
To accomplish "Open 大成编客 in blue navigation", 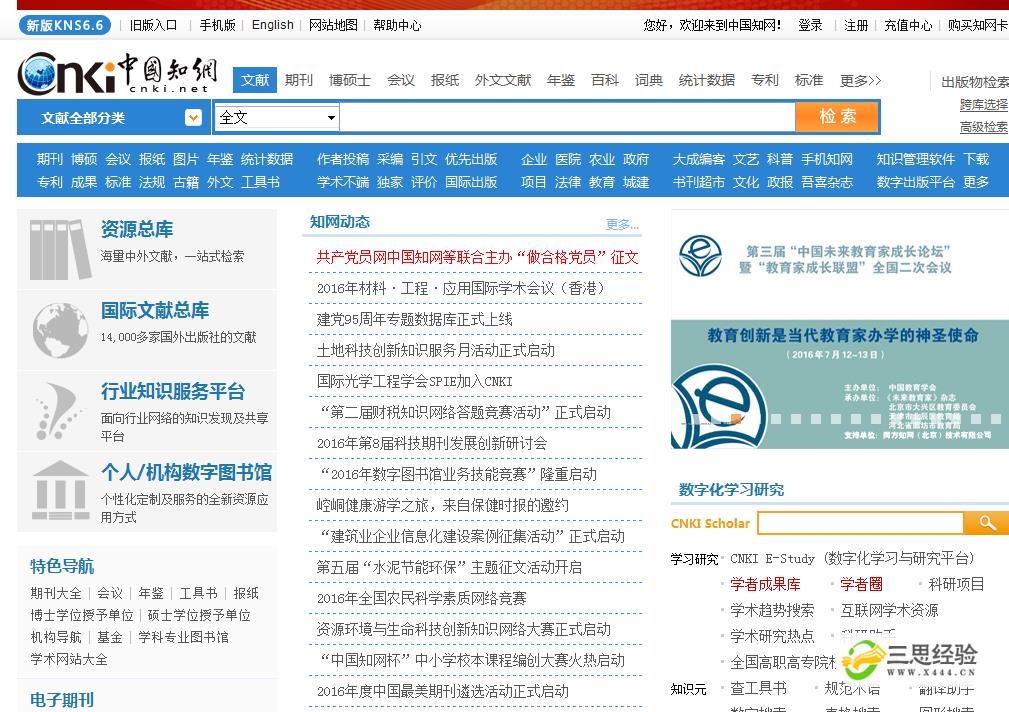I will click(x=699, y=159).
